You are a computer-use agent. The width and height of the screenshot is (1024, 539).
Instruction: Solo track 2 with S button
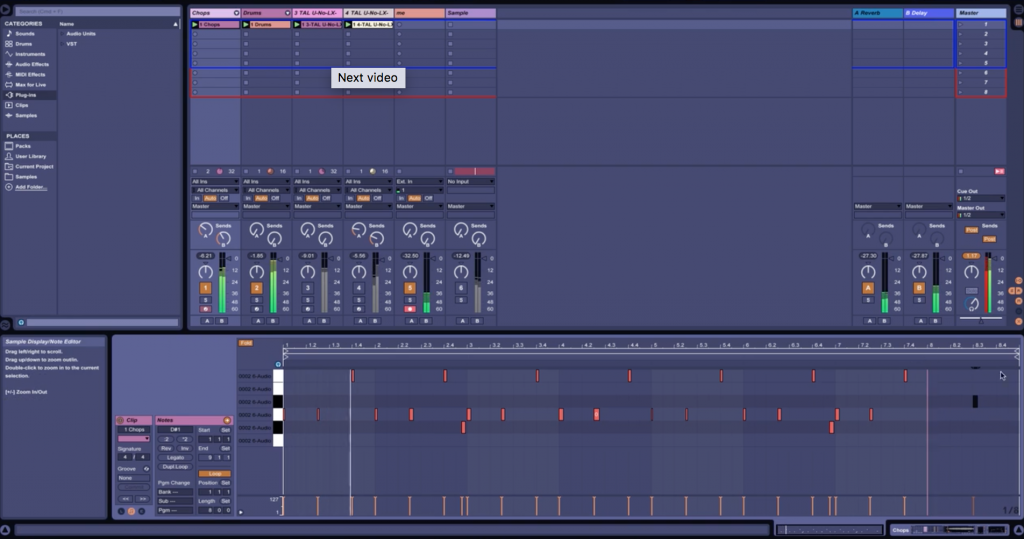click(x=256, y=299)
